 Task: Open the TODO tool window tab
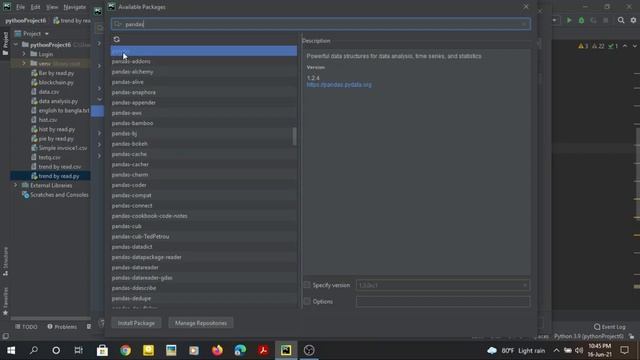pos(26,327)
